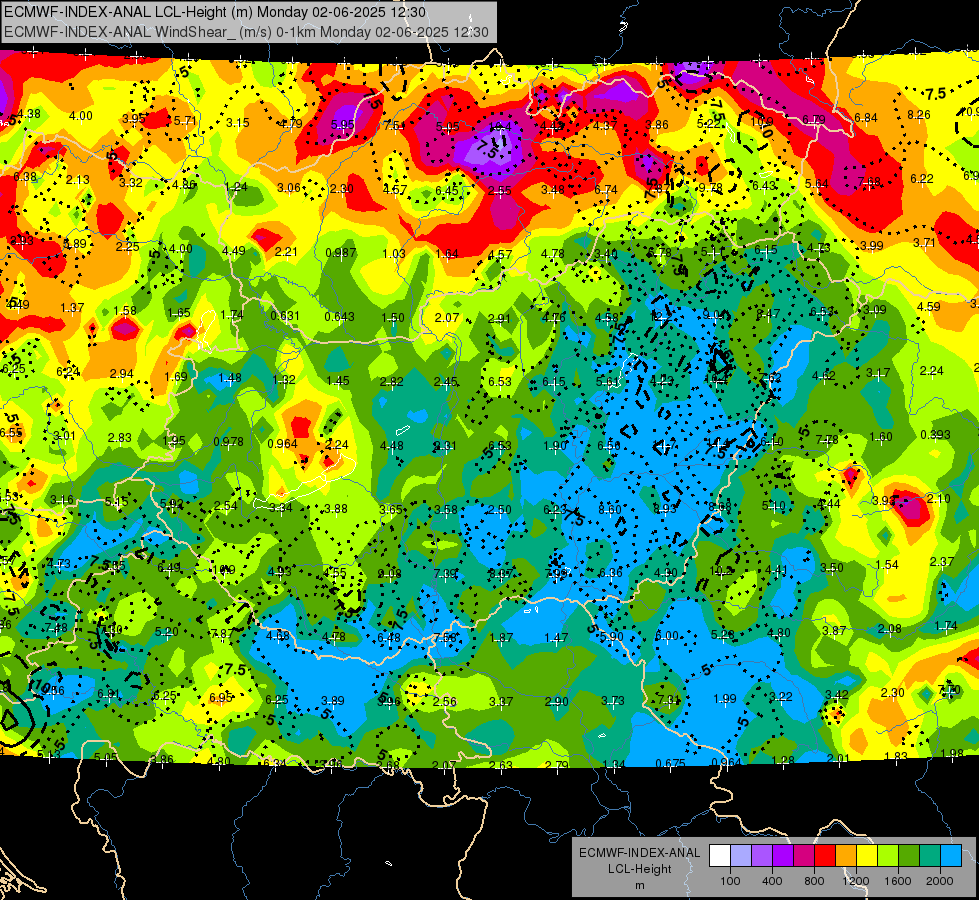The width and height of the screenshot is (979, 900).
Task: Click the wind shear value '0.393'
Action: 935,434
